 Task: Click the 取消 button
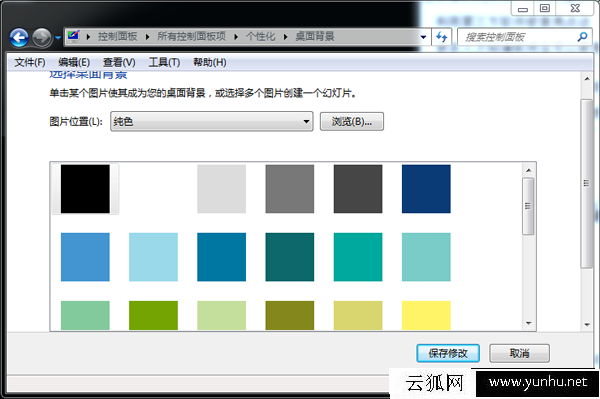pos(520,353)
